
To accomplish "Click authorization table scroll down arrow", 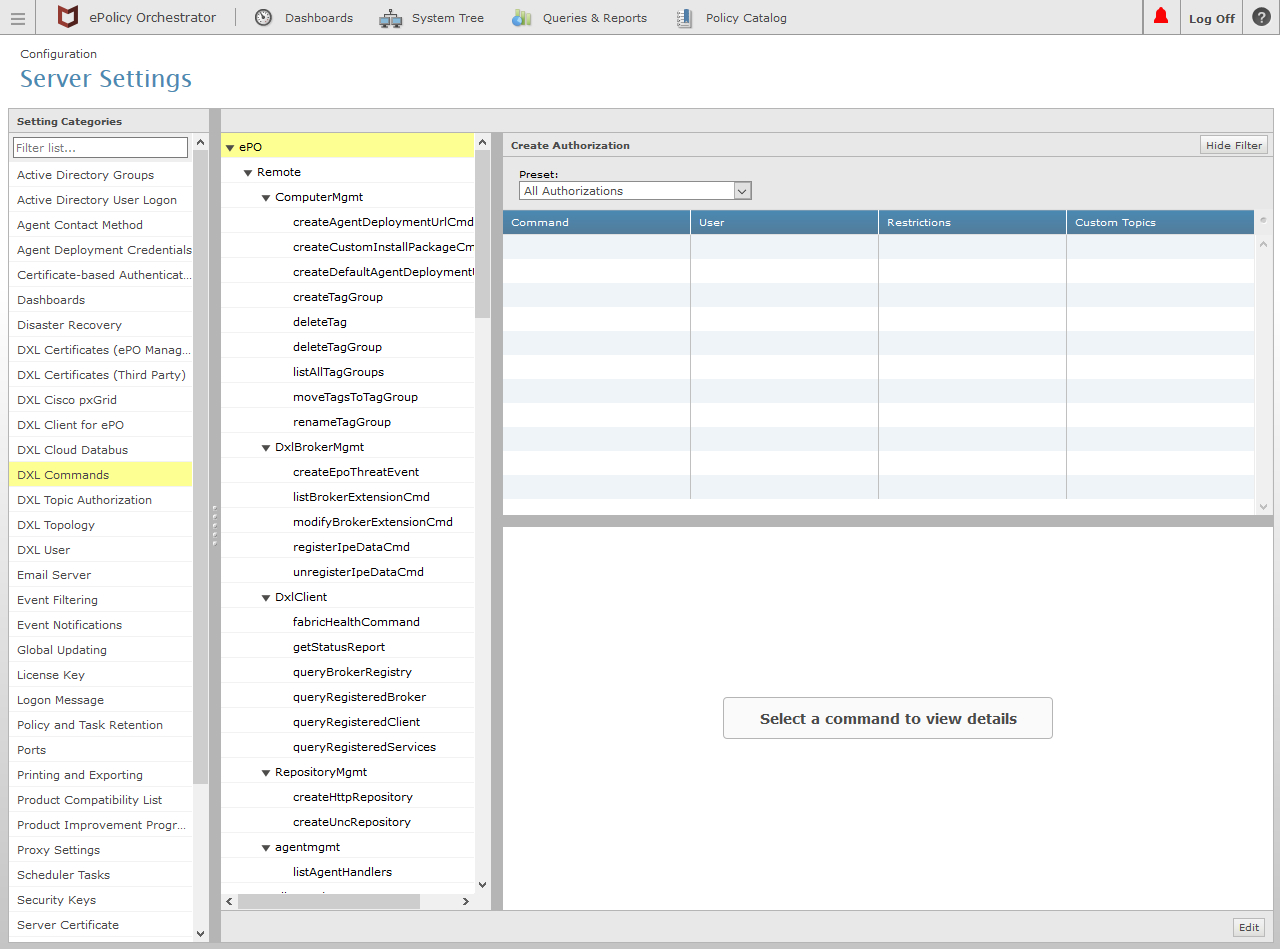I will (1263, 507).
